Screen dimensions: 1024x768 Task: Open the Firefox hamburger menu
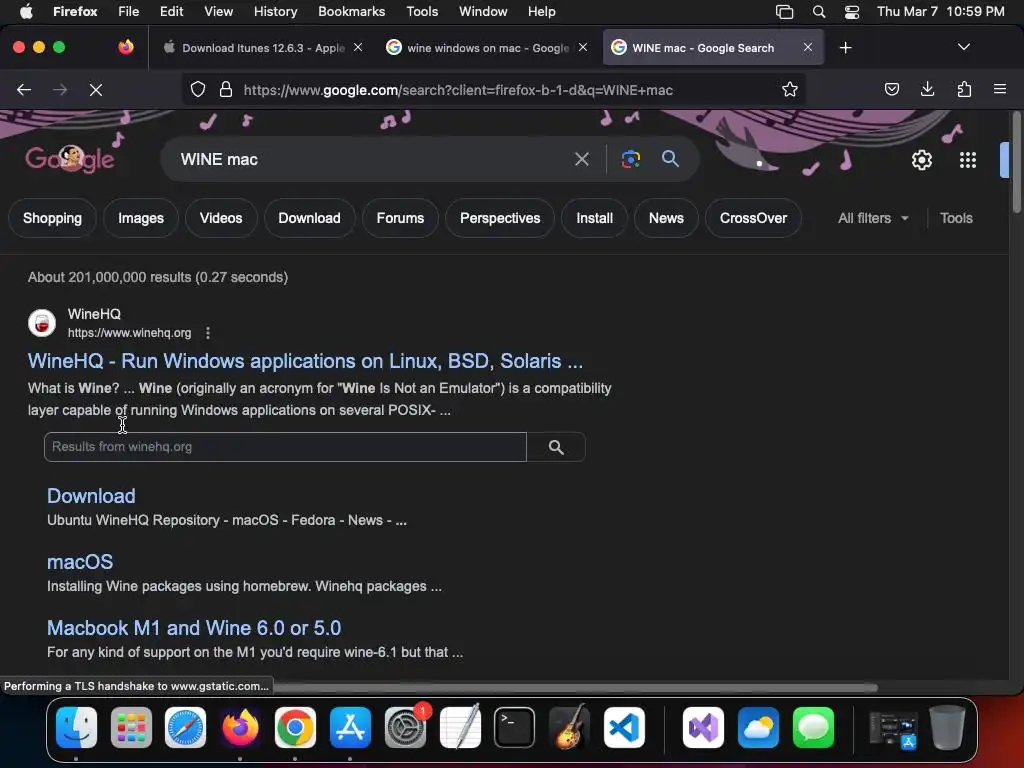click(x=1000, y=89)
